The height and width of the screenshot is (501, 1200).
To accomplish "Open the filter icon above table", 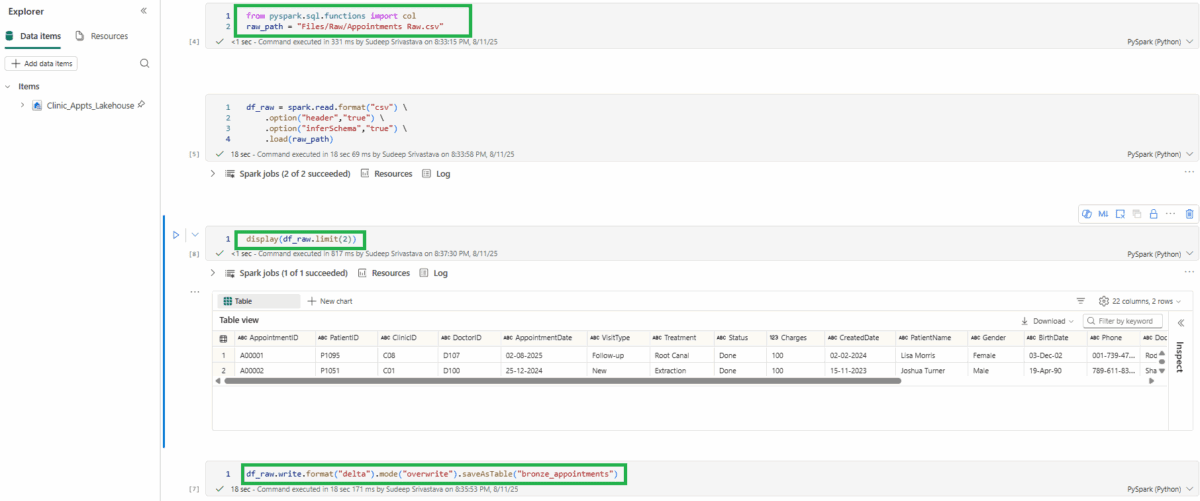I will pos(1080,300).
